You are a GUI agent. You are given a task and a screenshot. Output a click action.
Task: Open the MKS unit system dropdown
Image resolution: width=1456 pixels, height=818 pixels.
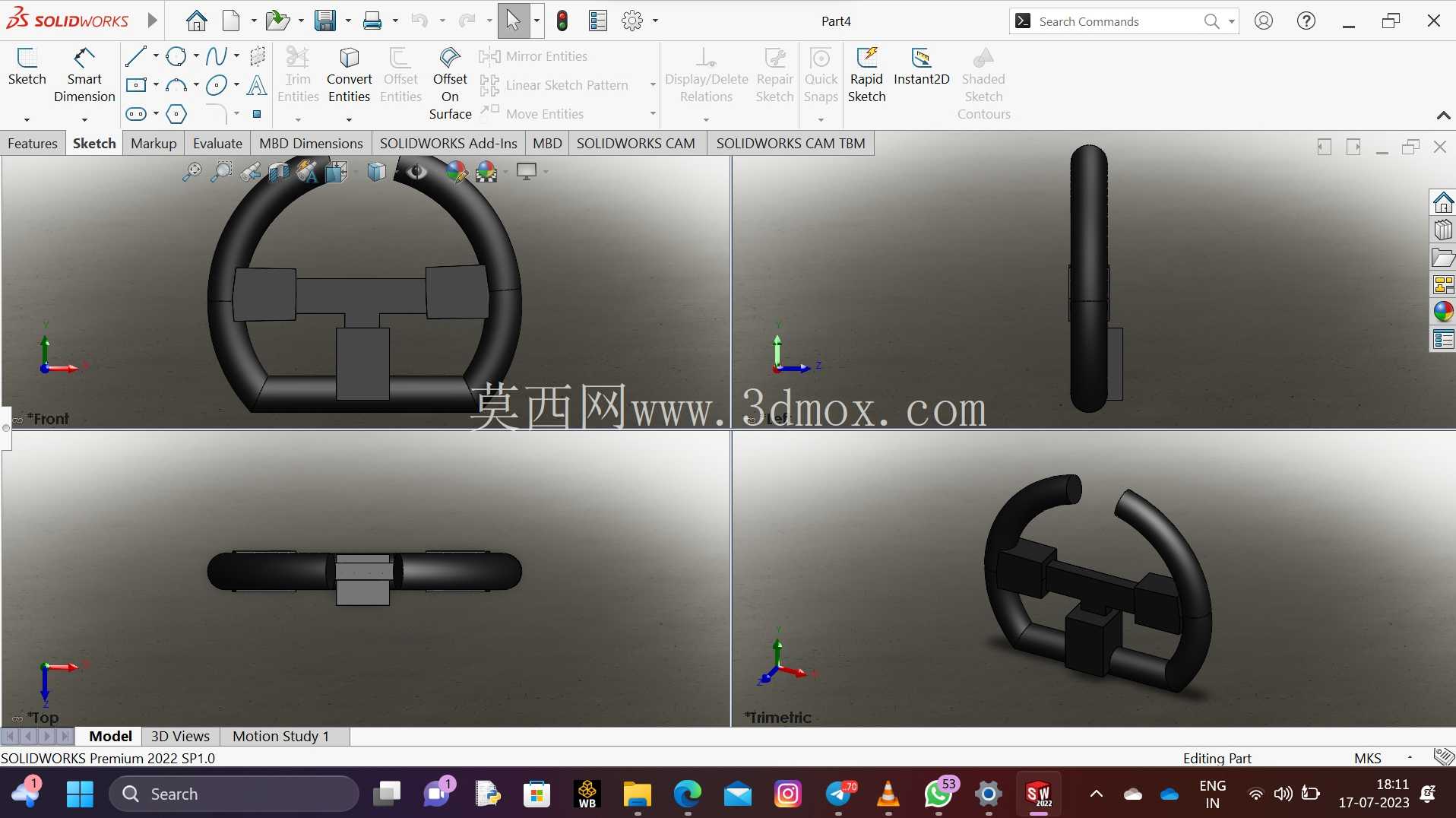click(1410, 758)
